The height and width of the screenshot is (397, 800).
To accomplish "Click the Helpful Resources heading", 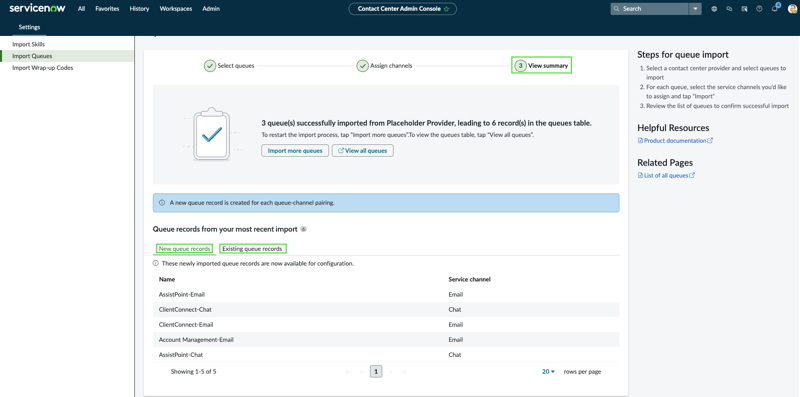I will 673,128.
